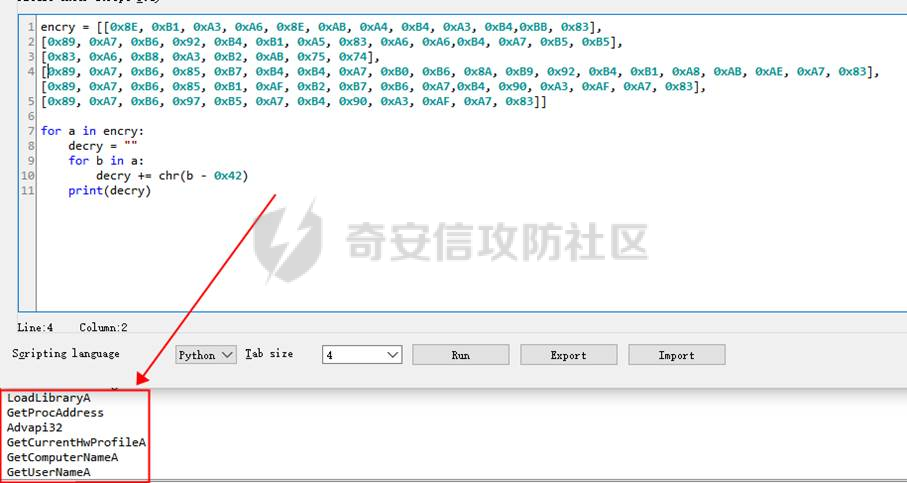Select GetUserNameA output line
The image size is (907, 483).
48,472
